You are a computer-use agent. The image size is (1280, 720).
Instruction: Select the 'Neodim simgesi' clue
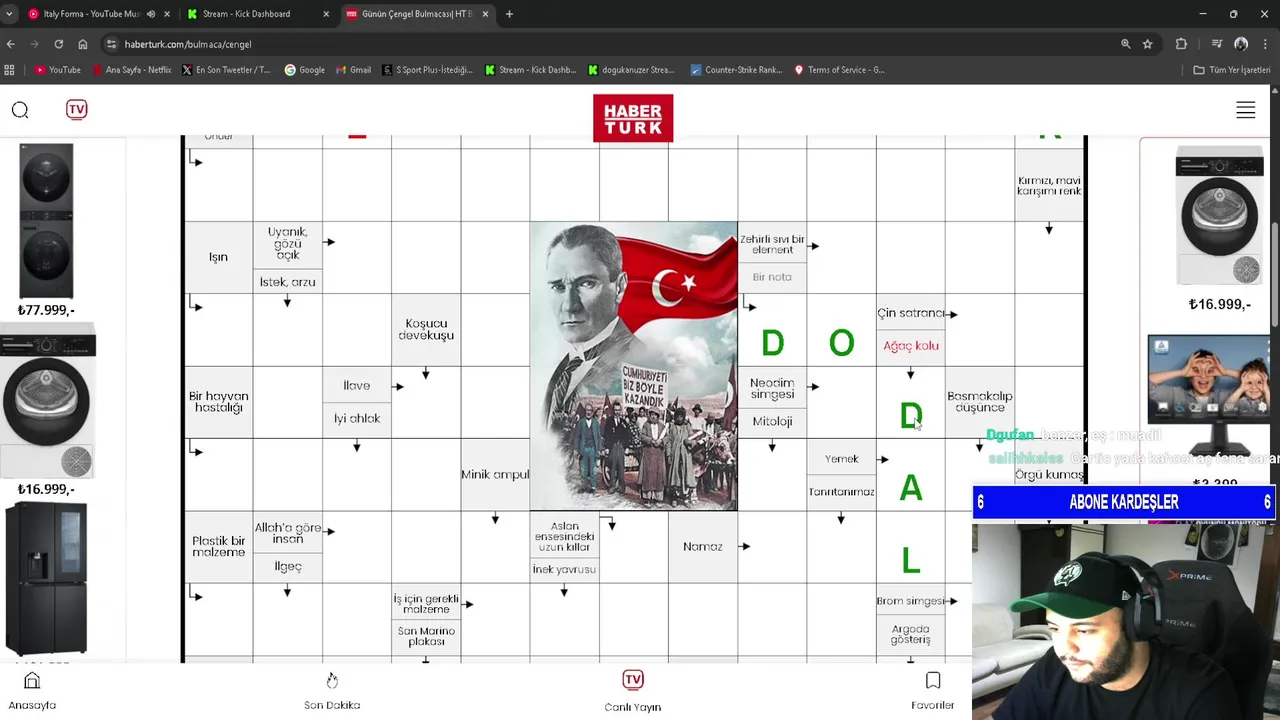(772, 388)
